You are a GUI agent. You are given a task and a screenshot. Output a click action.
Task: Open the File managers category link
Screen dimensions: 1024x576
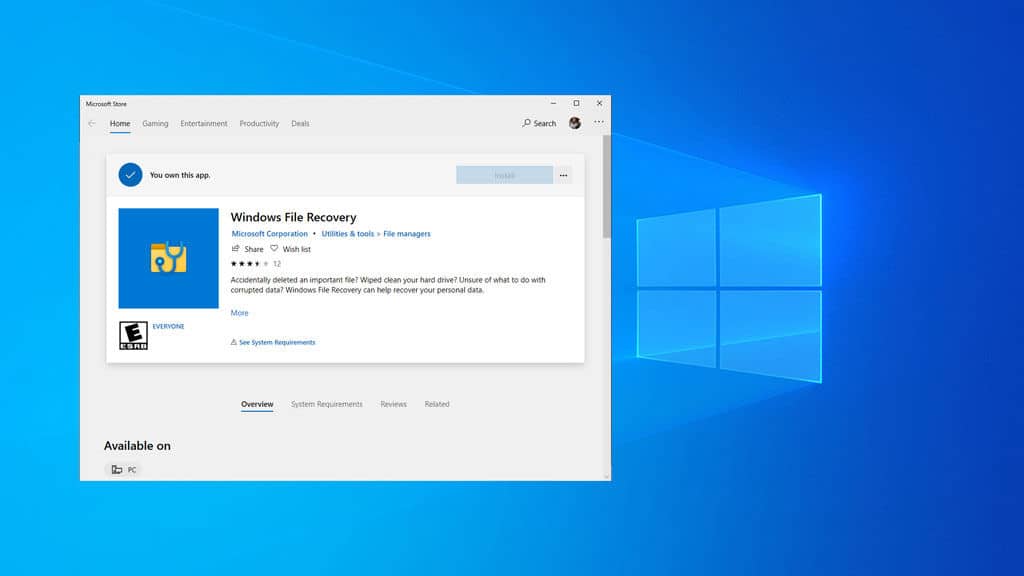(407, 234)
